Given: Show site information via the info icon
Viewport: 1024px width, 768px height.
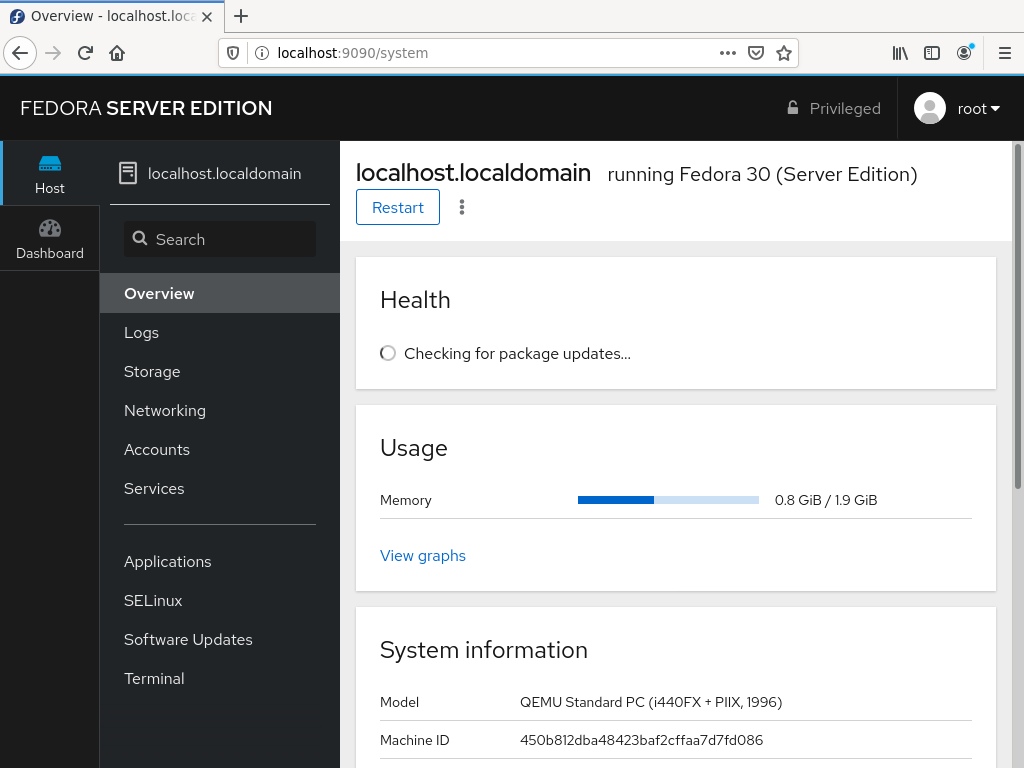Looking at the screenshot, I should [262, 53].
